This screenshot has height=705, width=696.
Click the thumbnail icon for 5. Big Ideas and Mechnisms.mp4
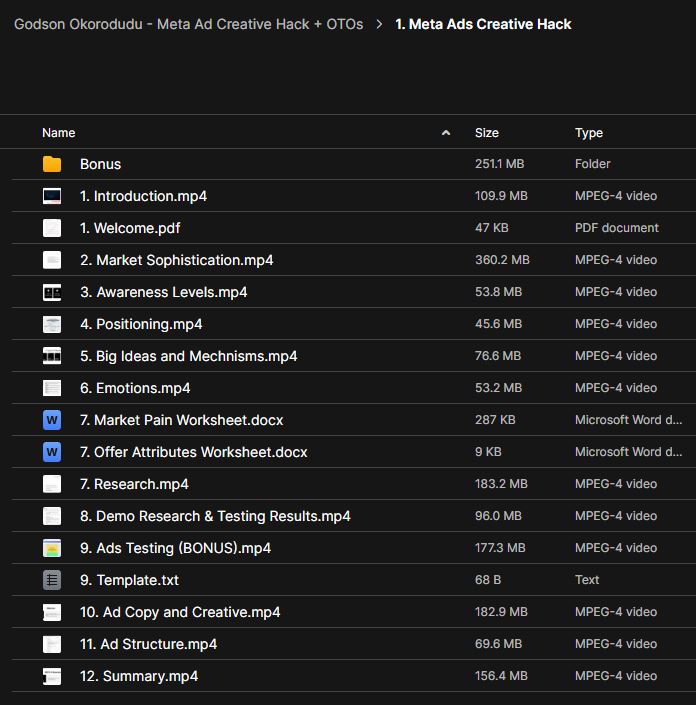52,356
